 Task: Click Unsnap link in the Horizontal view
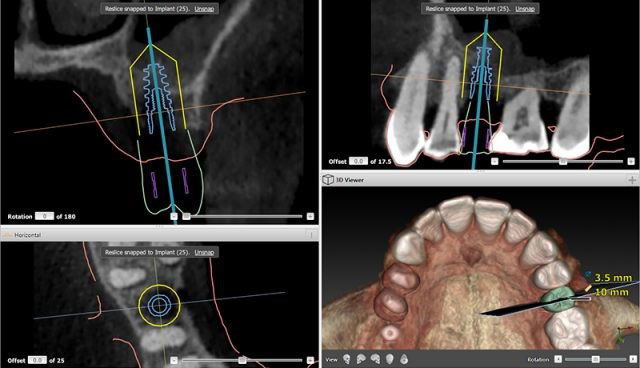coord(204,252)
